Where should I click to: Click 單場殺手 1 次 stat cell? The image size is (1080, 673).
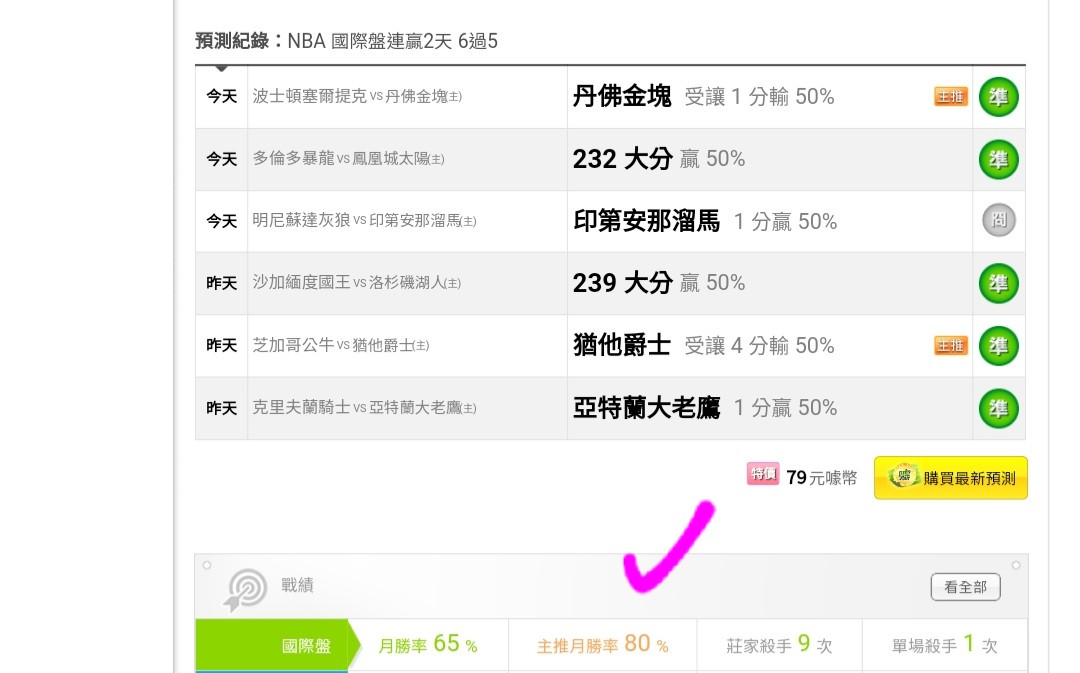944,645
